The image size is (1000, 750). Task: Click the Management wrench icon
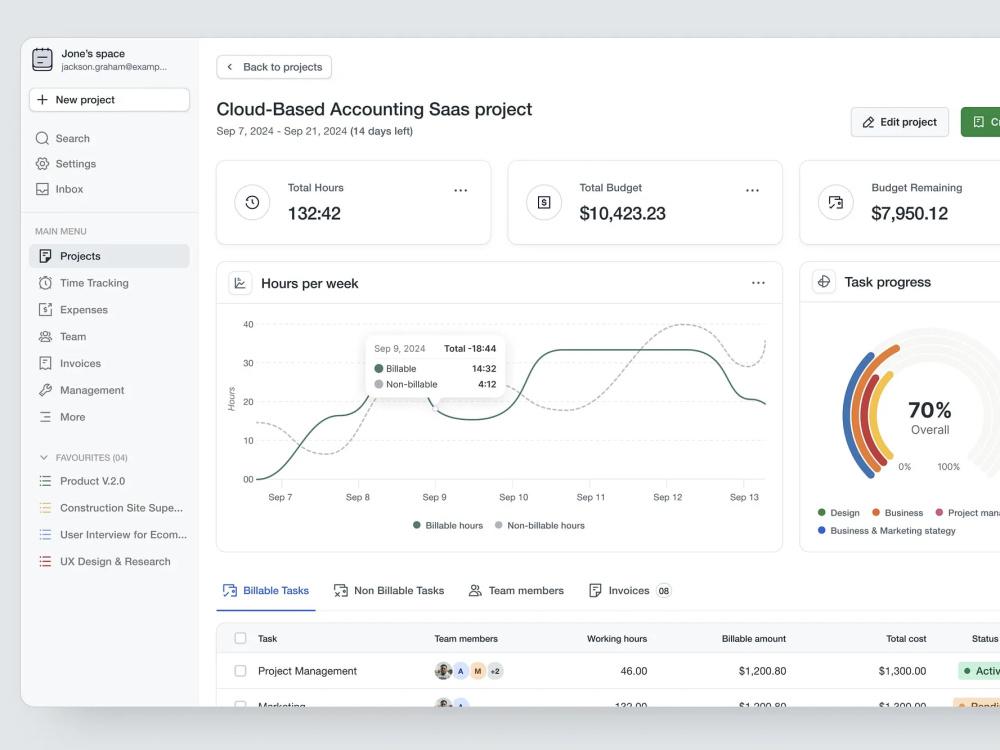coord(45,390)
